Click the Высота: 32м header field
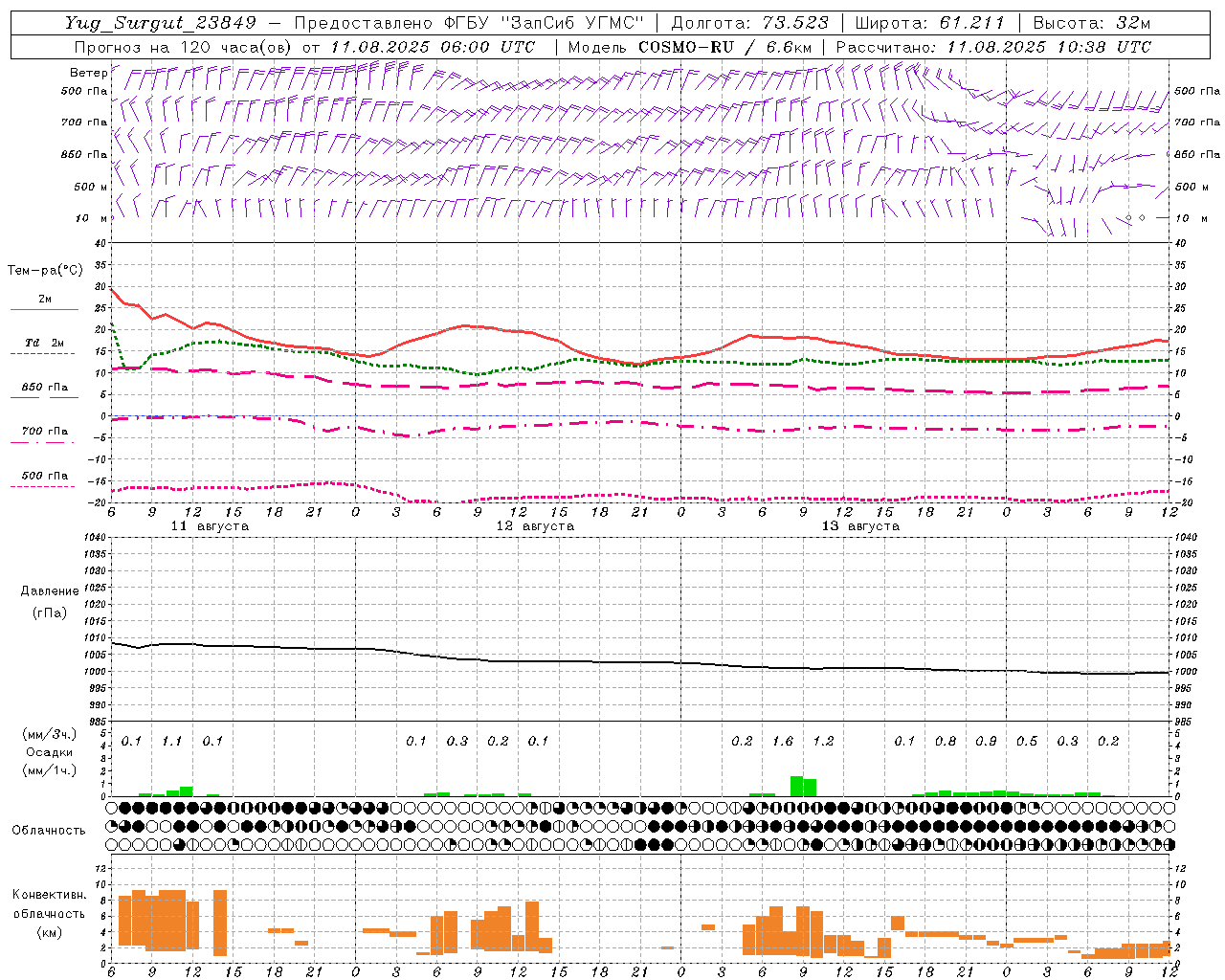1225x980 pixels. tap(1092, 23)
